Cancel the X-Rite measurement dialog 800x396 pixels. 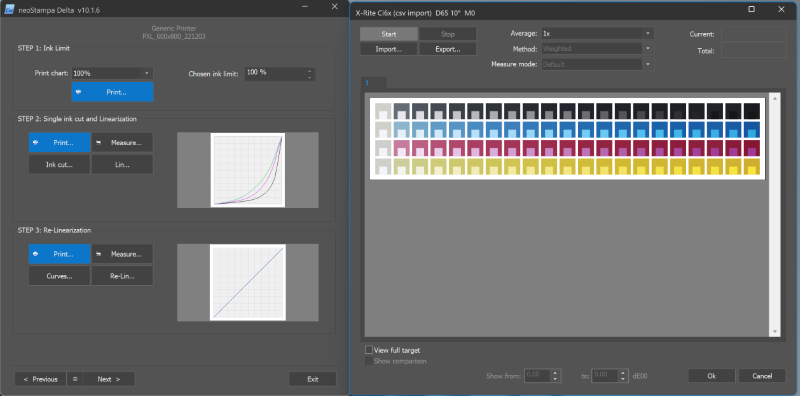pos(762,376)
